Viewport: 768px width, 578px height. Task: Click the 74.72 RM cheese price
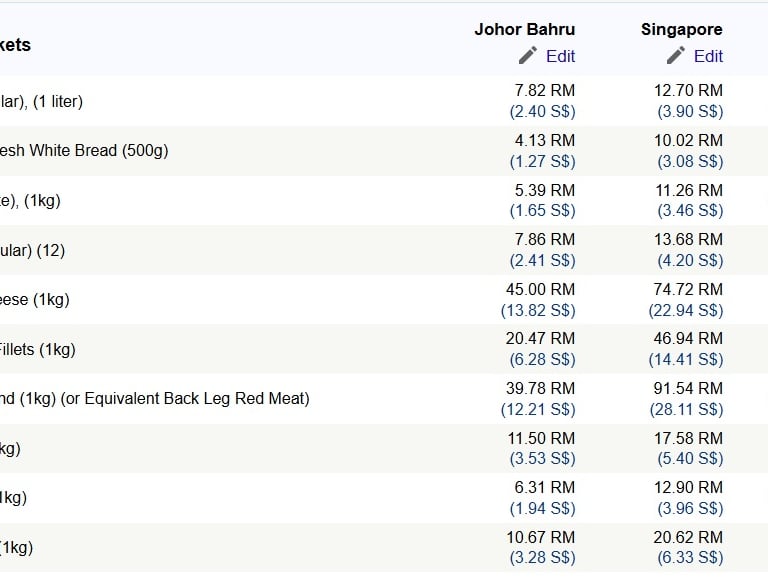[688, 289]
